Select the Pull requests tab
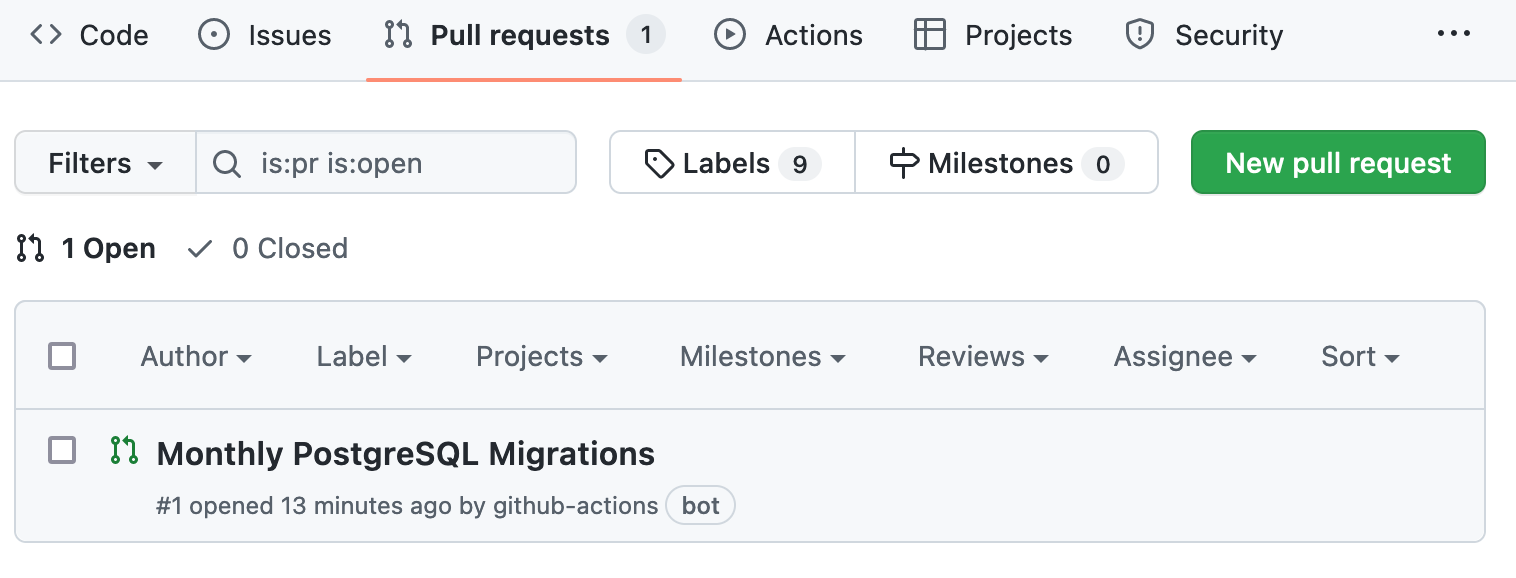This screenshot has height=578, width=1516. (524, 35)
